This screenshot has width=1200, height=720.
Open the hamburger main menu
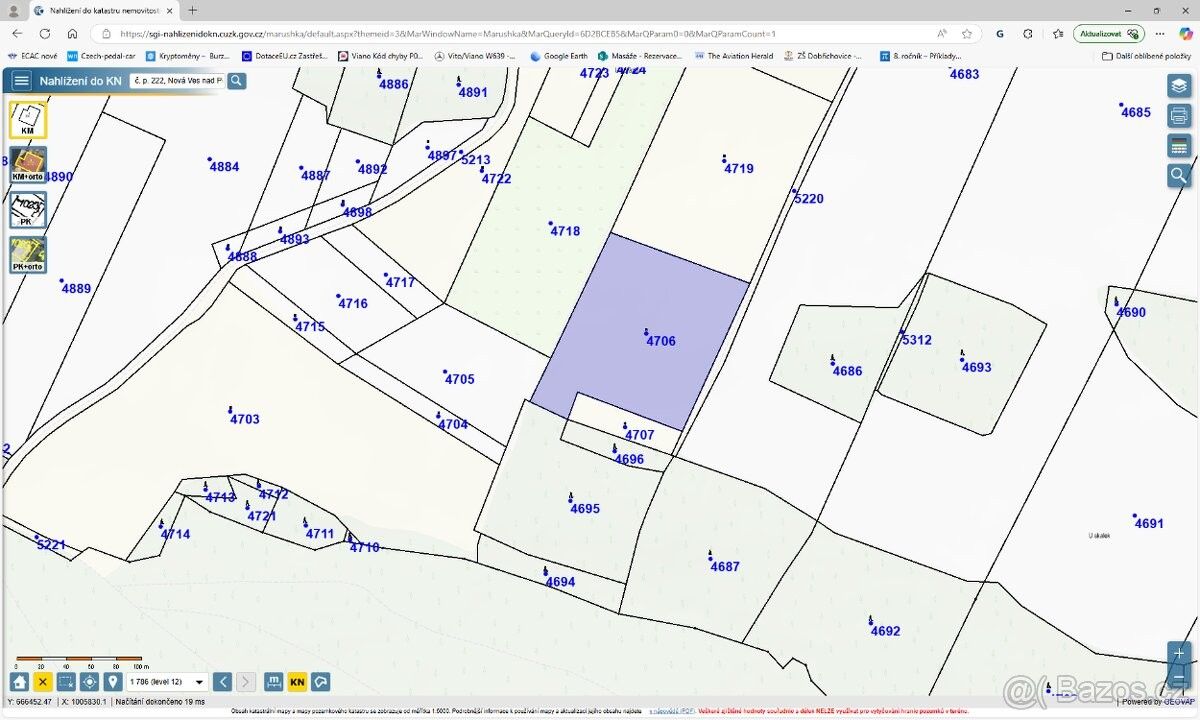coord(21,81)
